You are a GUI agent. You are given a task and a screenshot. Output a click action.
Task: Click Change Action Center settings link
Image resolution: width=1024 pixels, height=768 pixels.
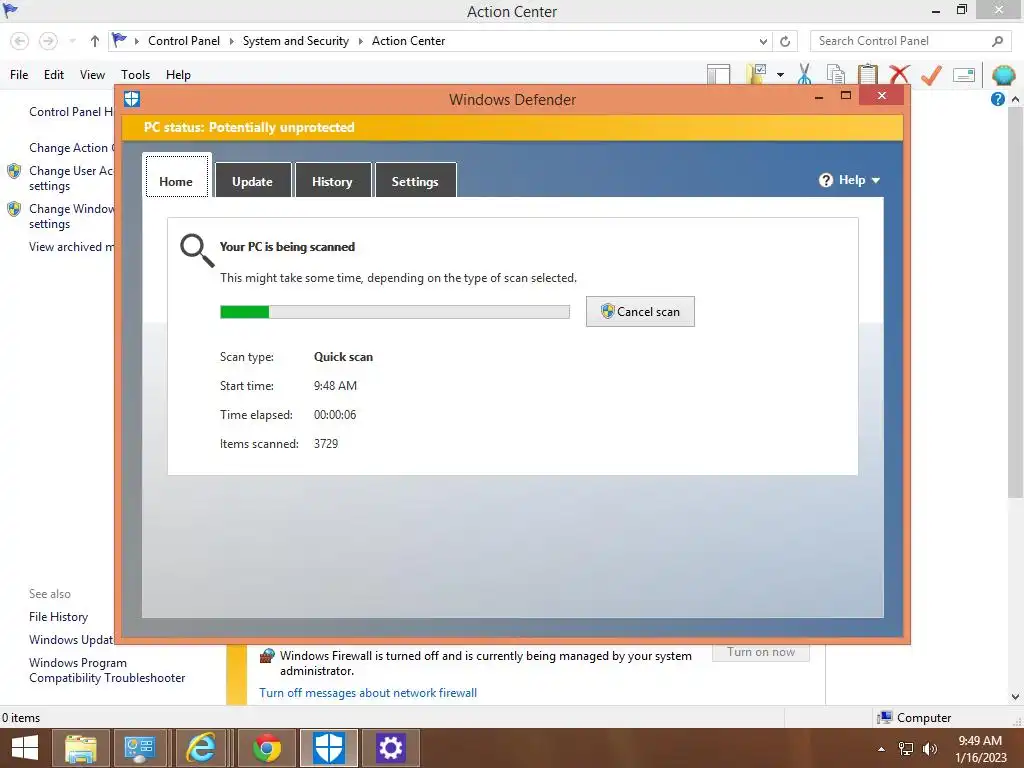click(x=71, y=148)
